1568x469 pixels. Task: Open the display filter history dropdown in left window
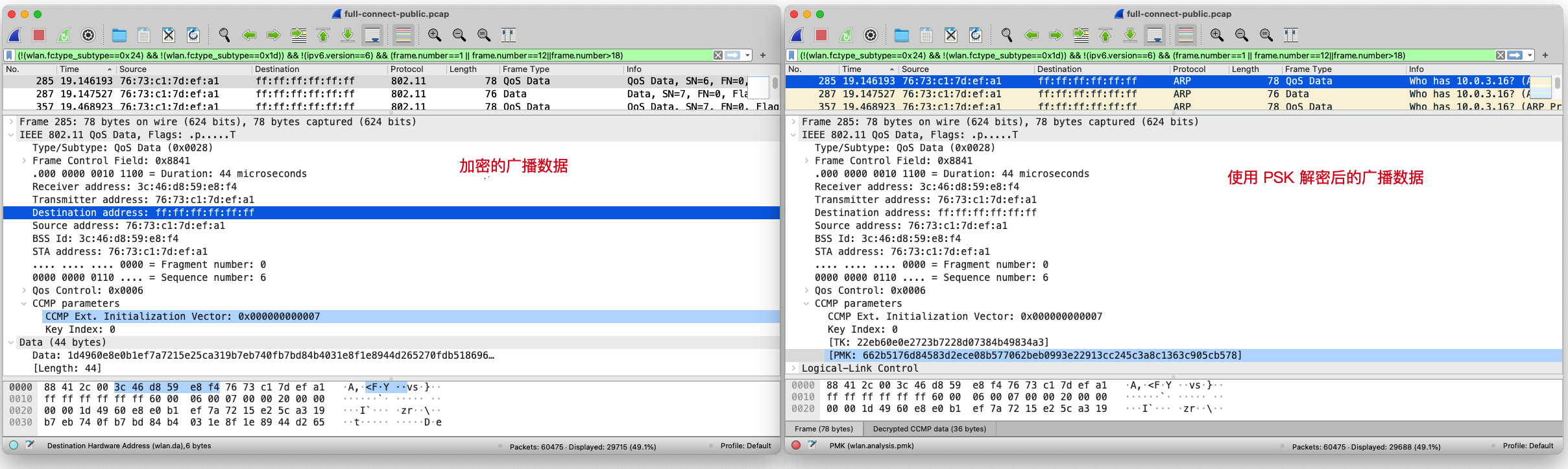[748, 56]
